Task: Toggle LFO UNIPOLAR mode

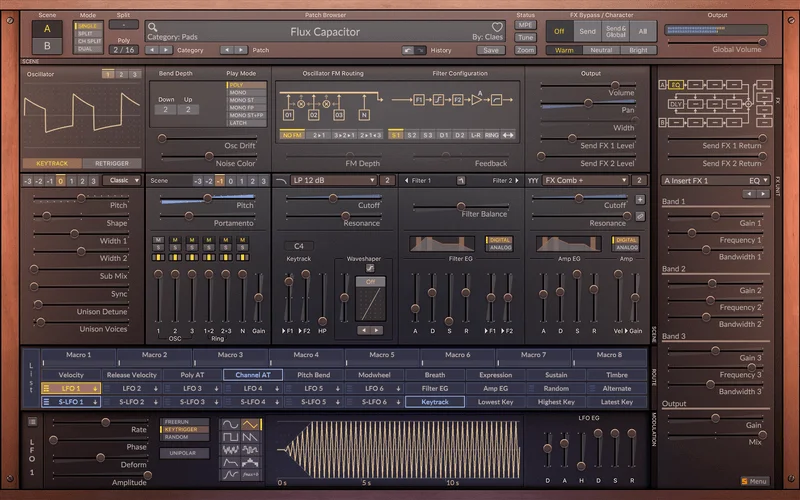Action: tap(183, 453)
